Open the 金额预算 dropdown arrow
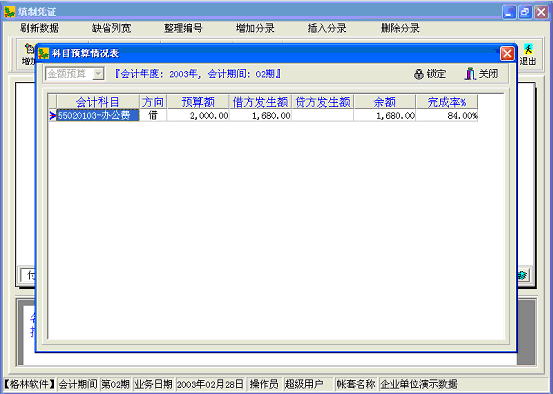The height and width of the screenshot is (394, 553). point(98,74)
